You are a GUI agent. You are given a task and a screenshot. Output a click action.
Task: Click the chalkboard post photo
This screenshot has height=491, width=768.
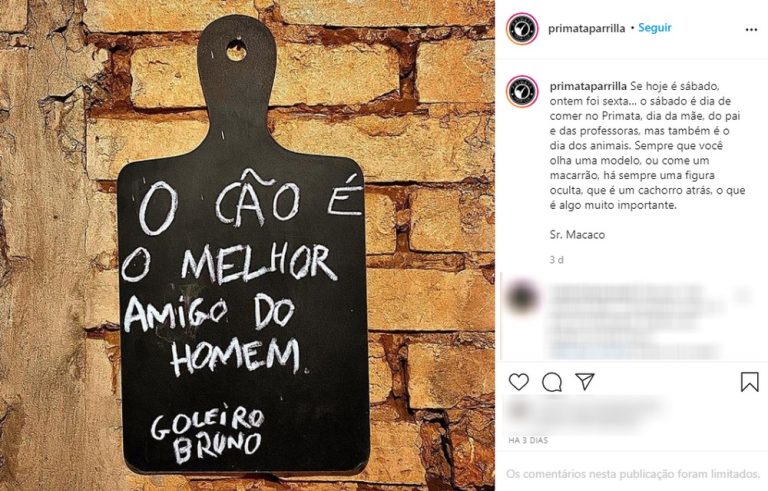pos(247,246)
